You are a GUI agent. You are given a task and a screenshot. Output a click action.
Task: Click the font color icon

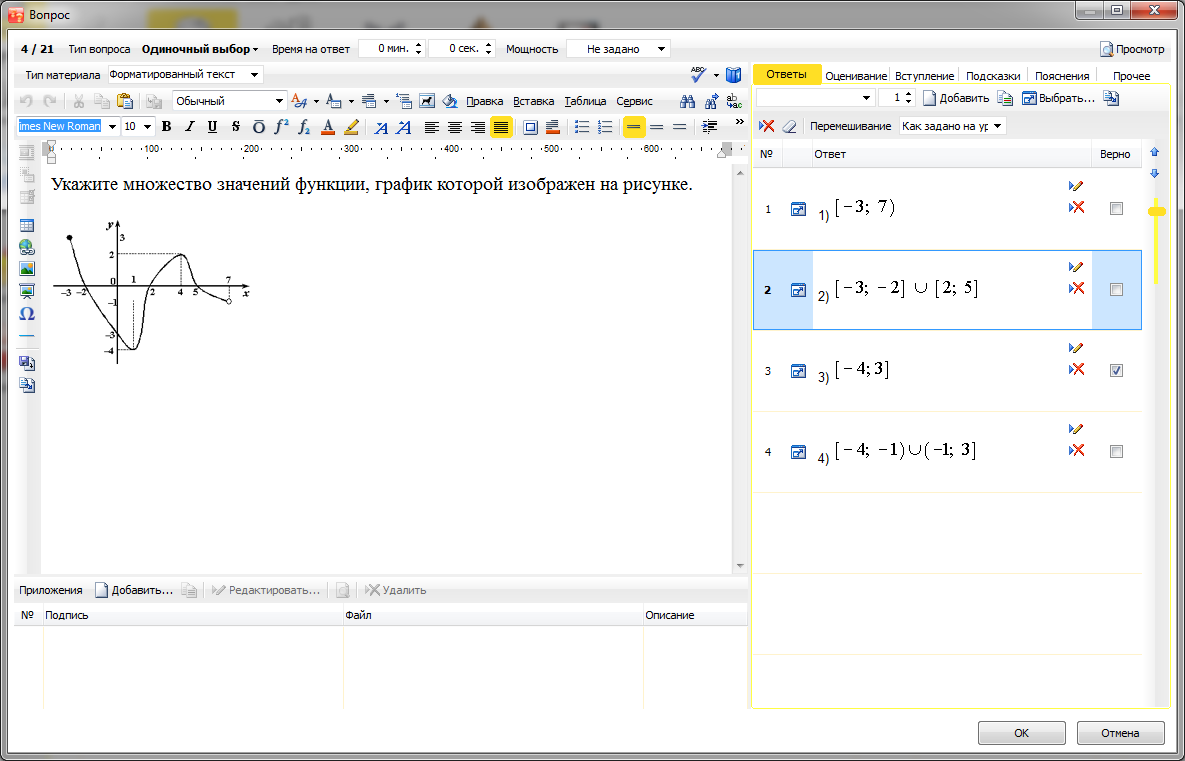(328, 127)
